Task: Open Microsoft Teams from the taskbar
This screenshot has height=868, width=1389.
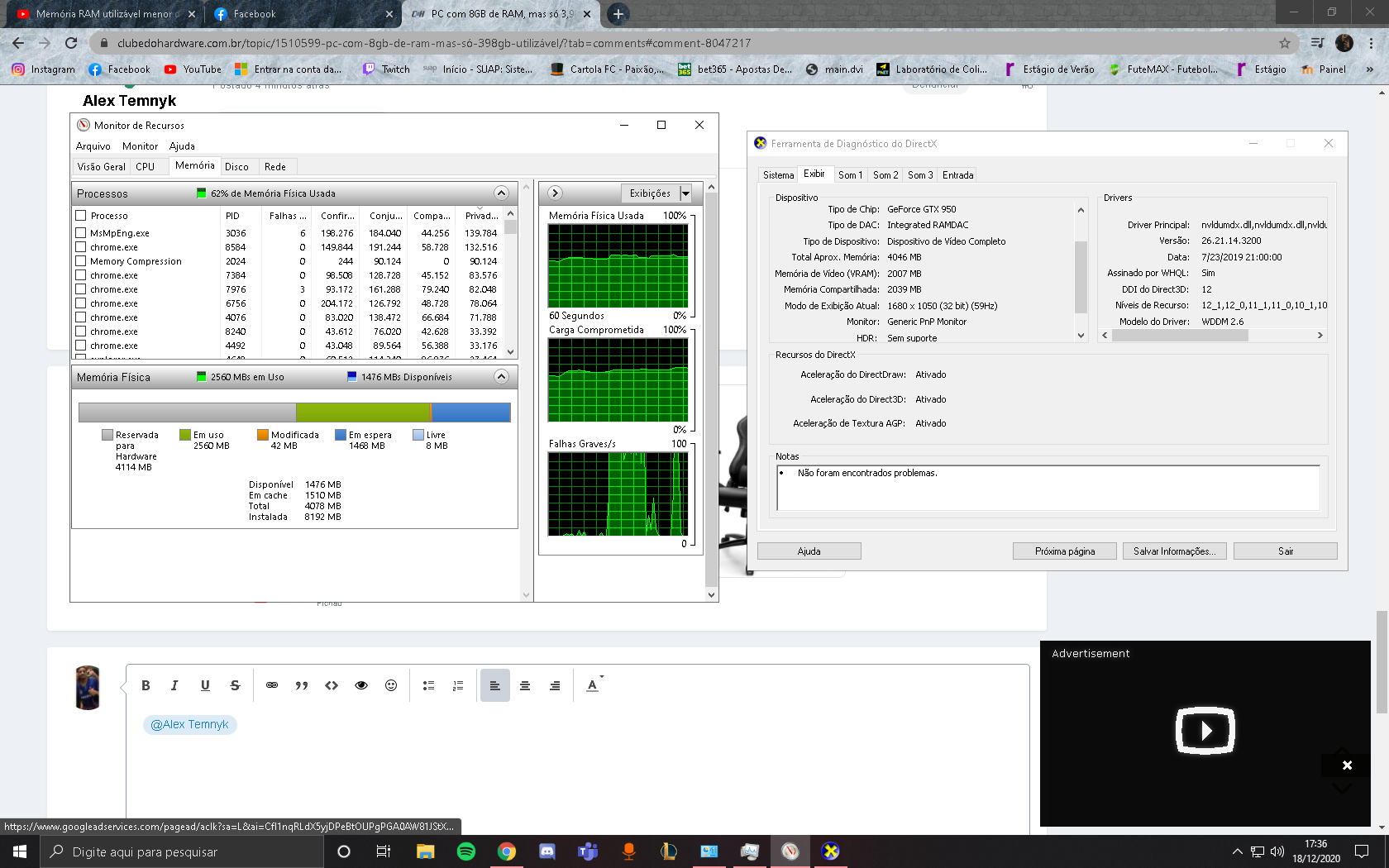Action: [588, 851]
